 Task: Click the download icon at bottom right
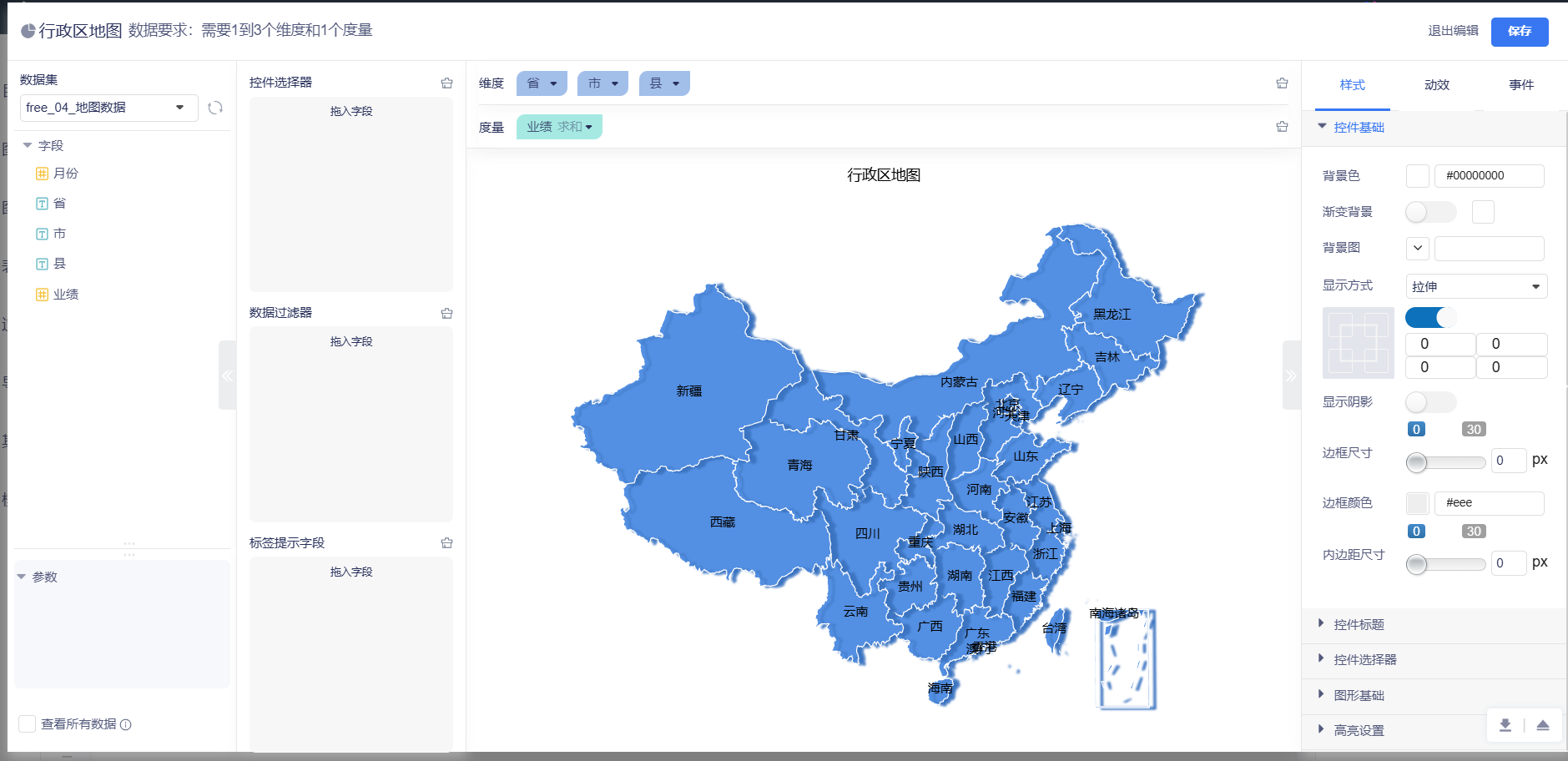[x=1505, y=725]
